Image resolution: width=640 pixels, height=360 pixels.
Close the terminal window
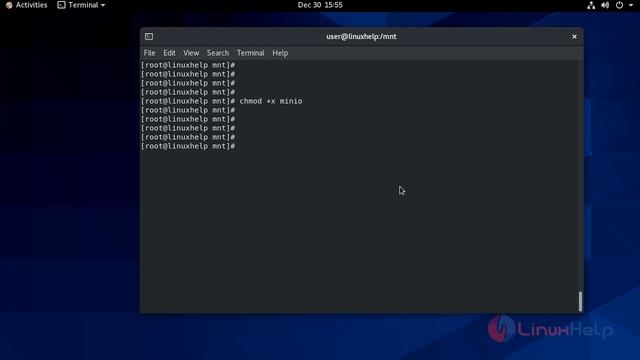[574, 36]
